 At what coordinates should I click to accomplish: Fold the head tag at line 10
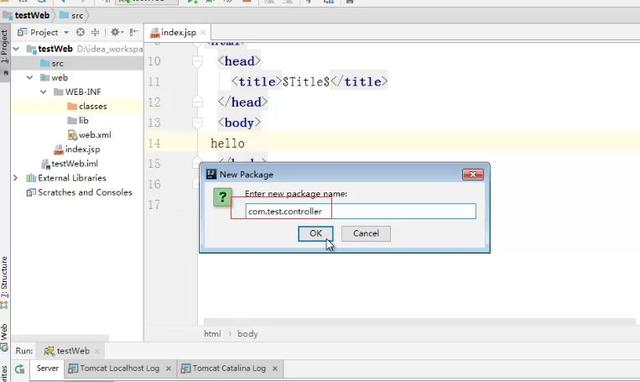click(197, 61)
